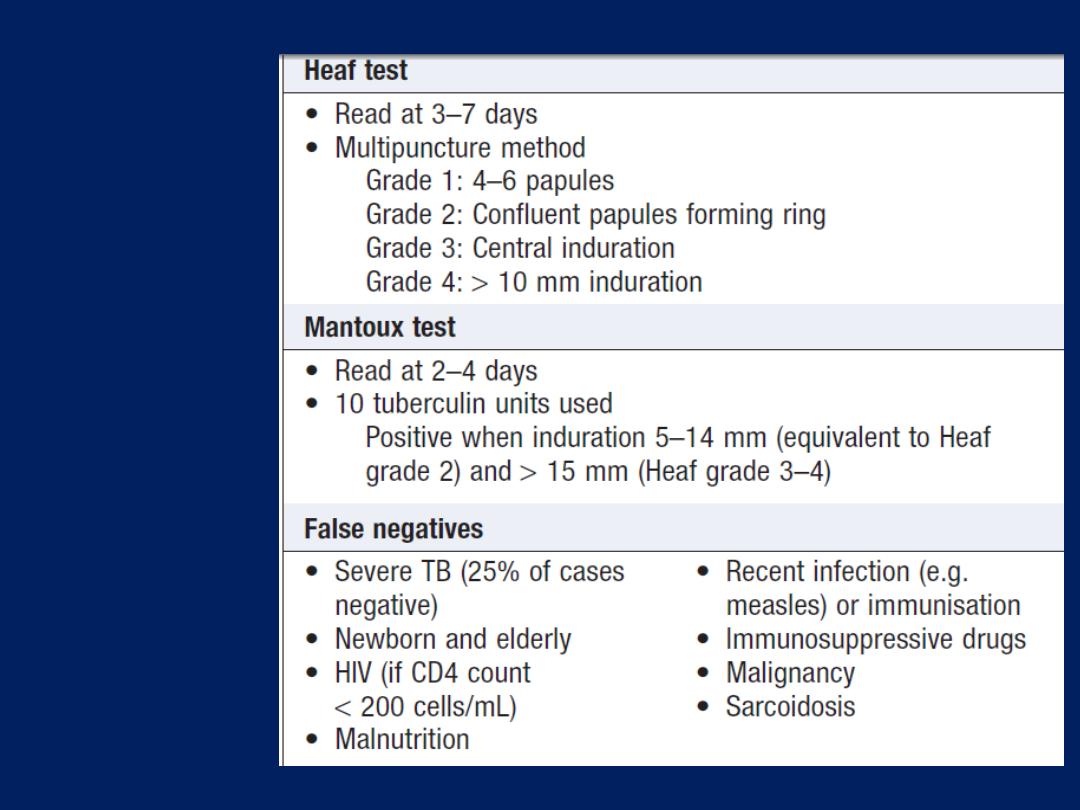
Task: Click the Sarcoidosis bullet item
Action: tap(791, 707)
